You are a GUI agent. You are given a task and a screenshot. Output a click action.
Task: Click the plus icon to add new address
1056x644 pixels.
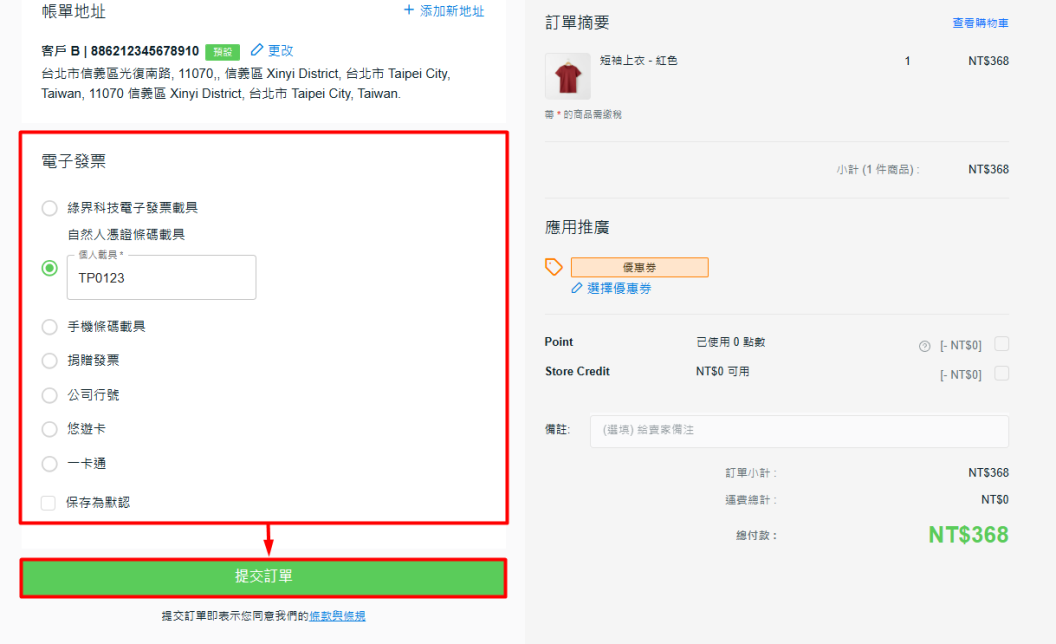(408, 10)
